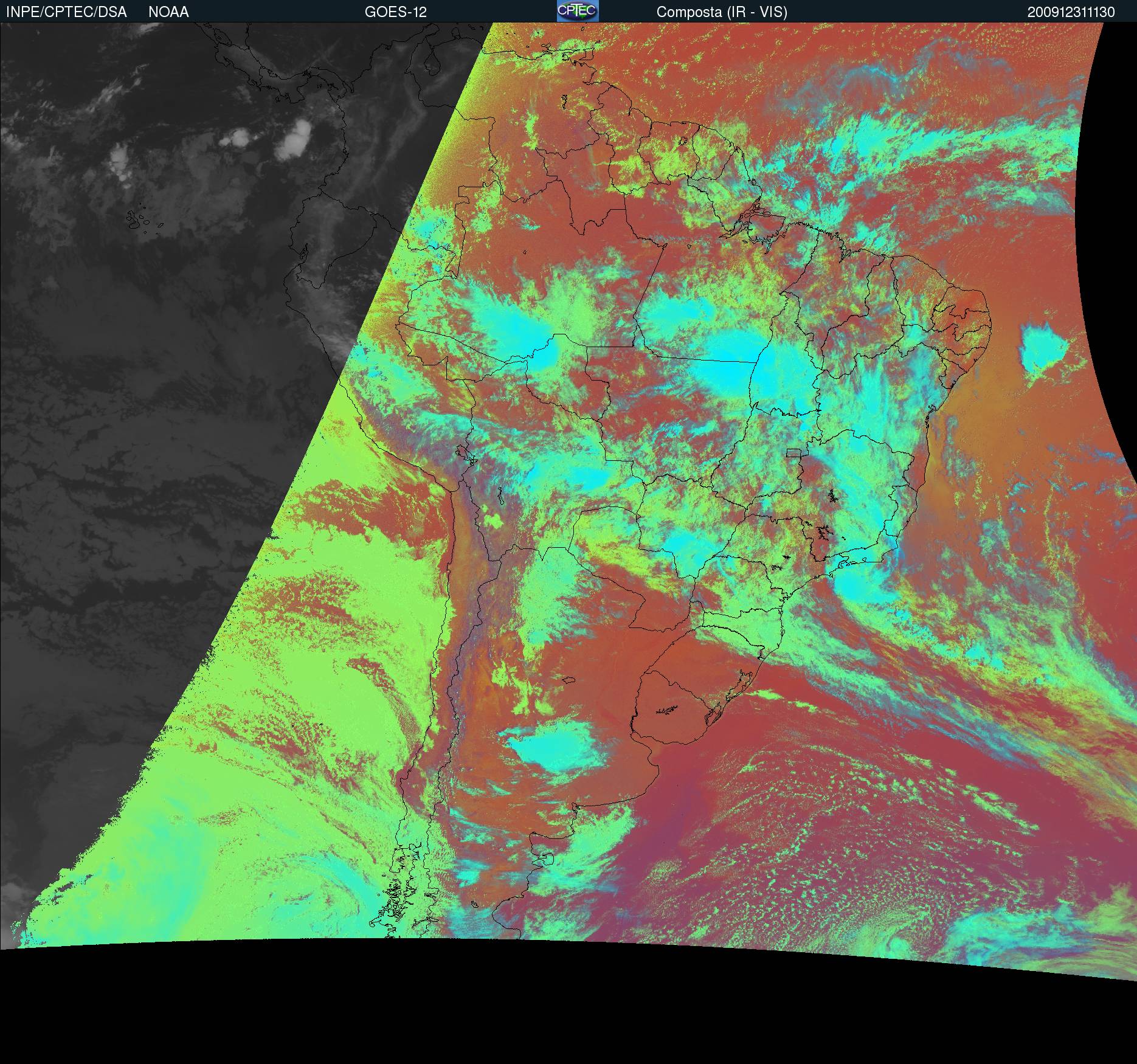The height and width of the screenshot is (1064, 1137).
Task: Click the CPTEC logo in the header
Action: 578,11
